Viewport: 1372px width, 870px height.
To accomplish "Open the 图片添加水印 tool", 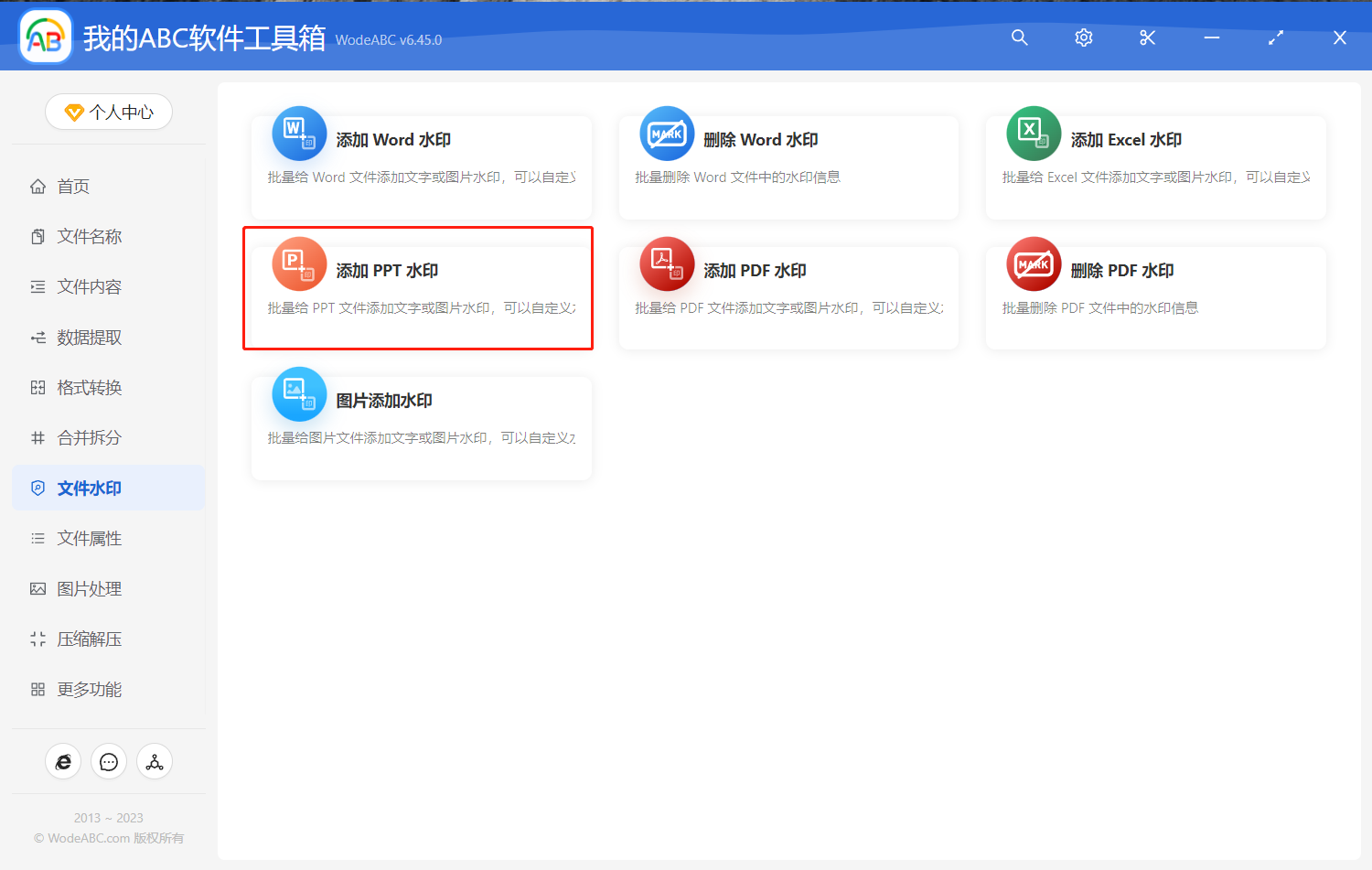I will (x=421, y=427).
